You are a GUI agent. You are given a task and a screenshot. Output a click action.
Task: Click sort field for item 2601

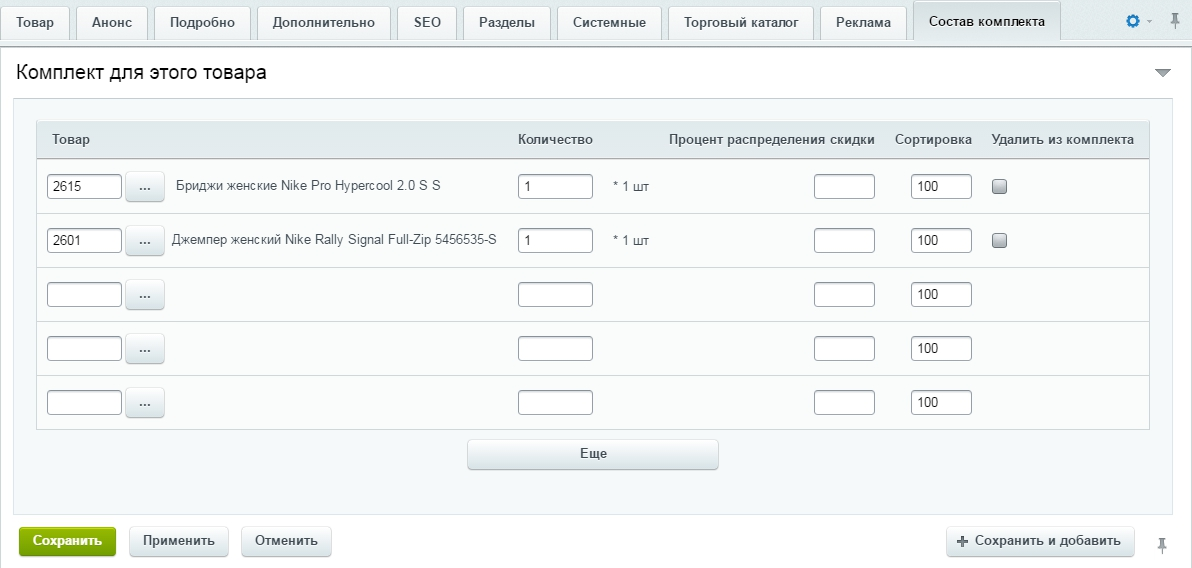click(x=941, y=240)
